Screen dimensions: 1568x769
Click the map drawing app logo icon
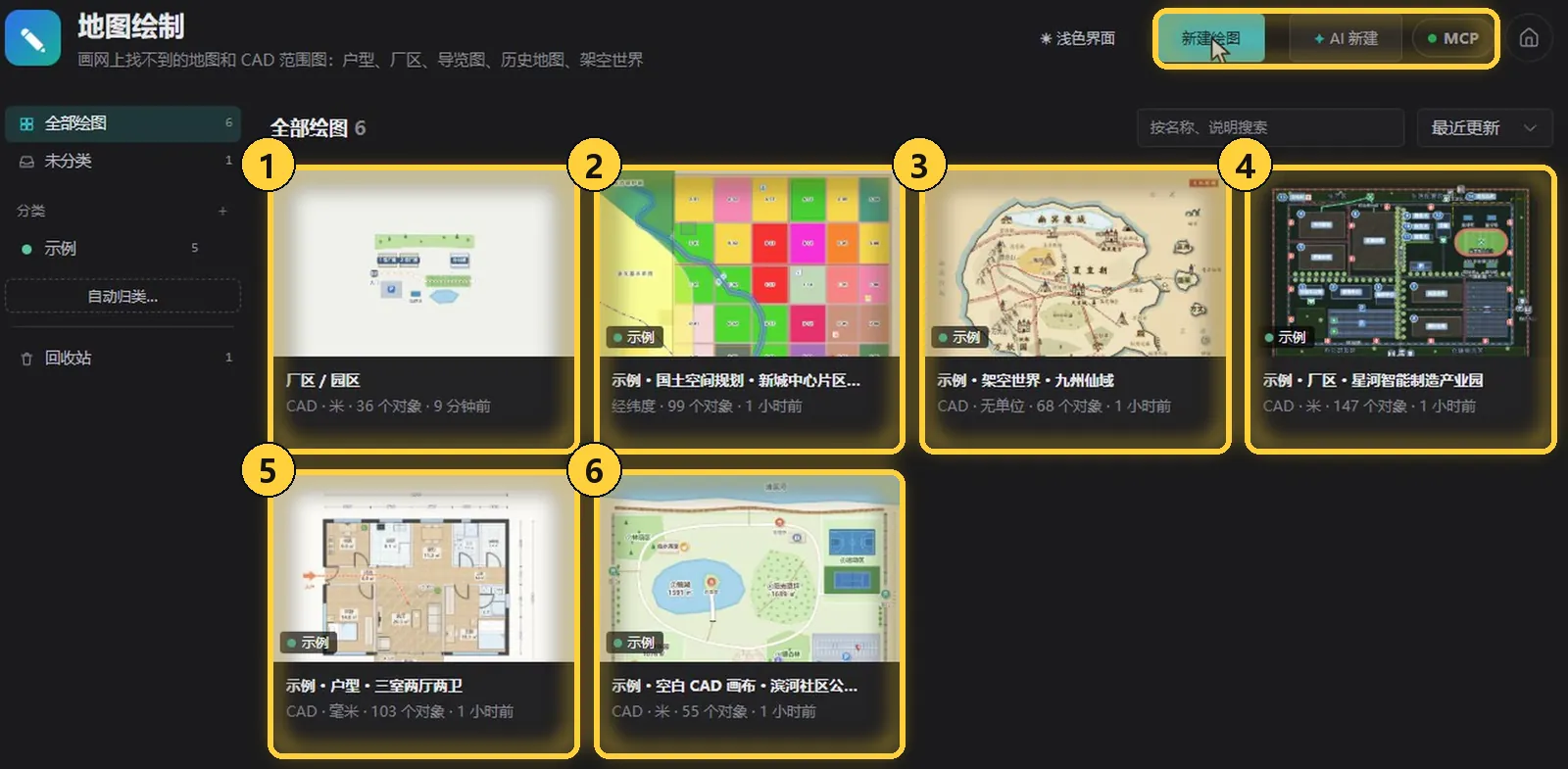coord(32,39)
